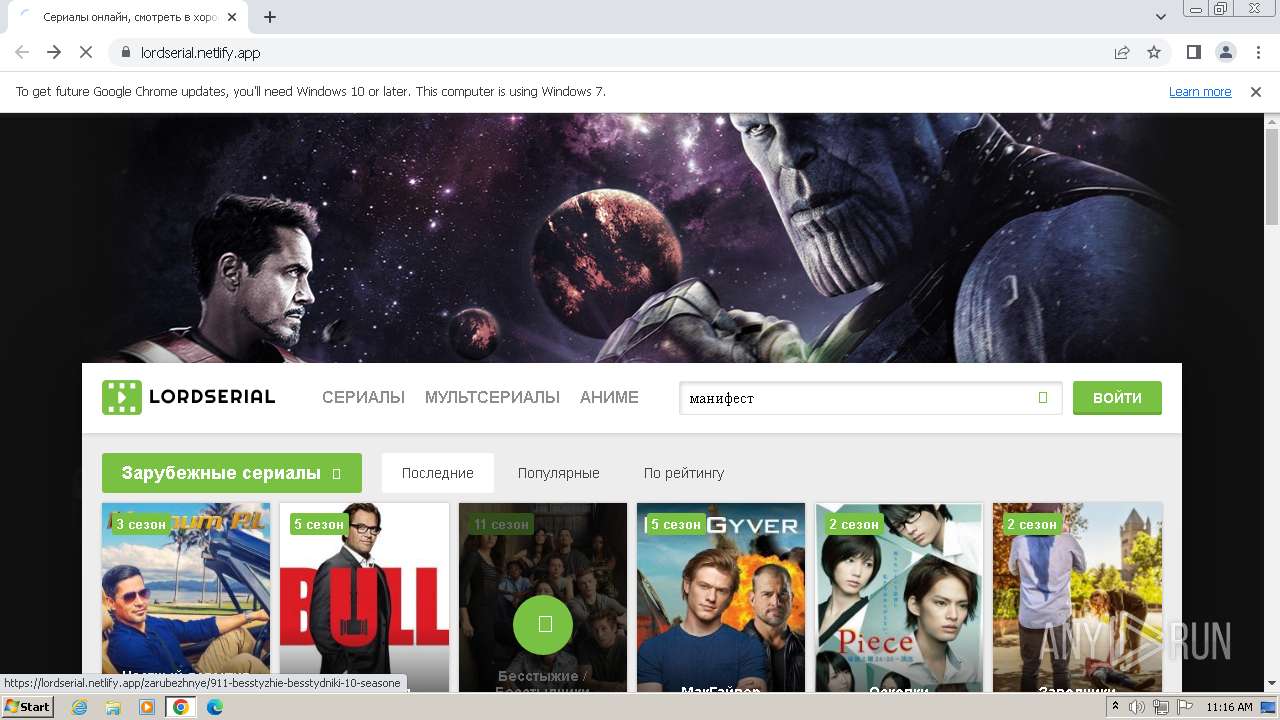
Task: Open the browser side panel
Action: pos(1193,52)
